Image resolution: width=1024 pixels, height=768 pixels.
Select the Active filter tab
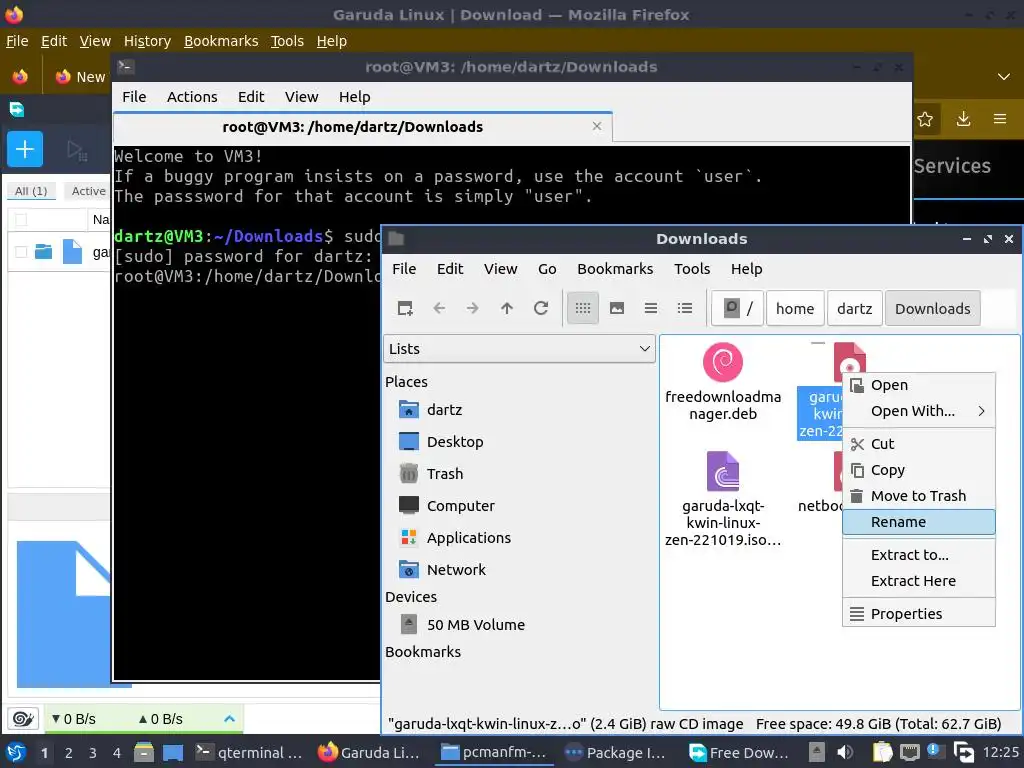(88, 191)
